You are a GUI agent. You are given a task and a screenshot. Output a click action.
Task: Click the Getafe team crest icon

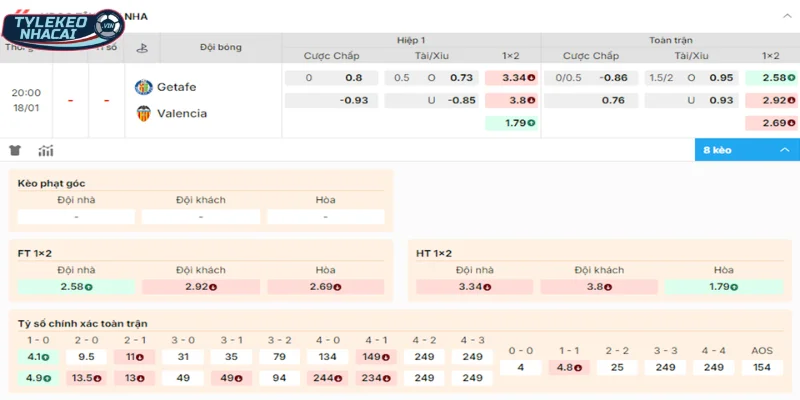click(x=143, y=87)
